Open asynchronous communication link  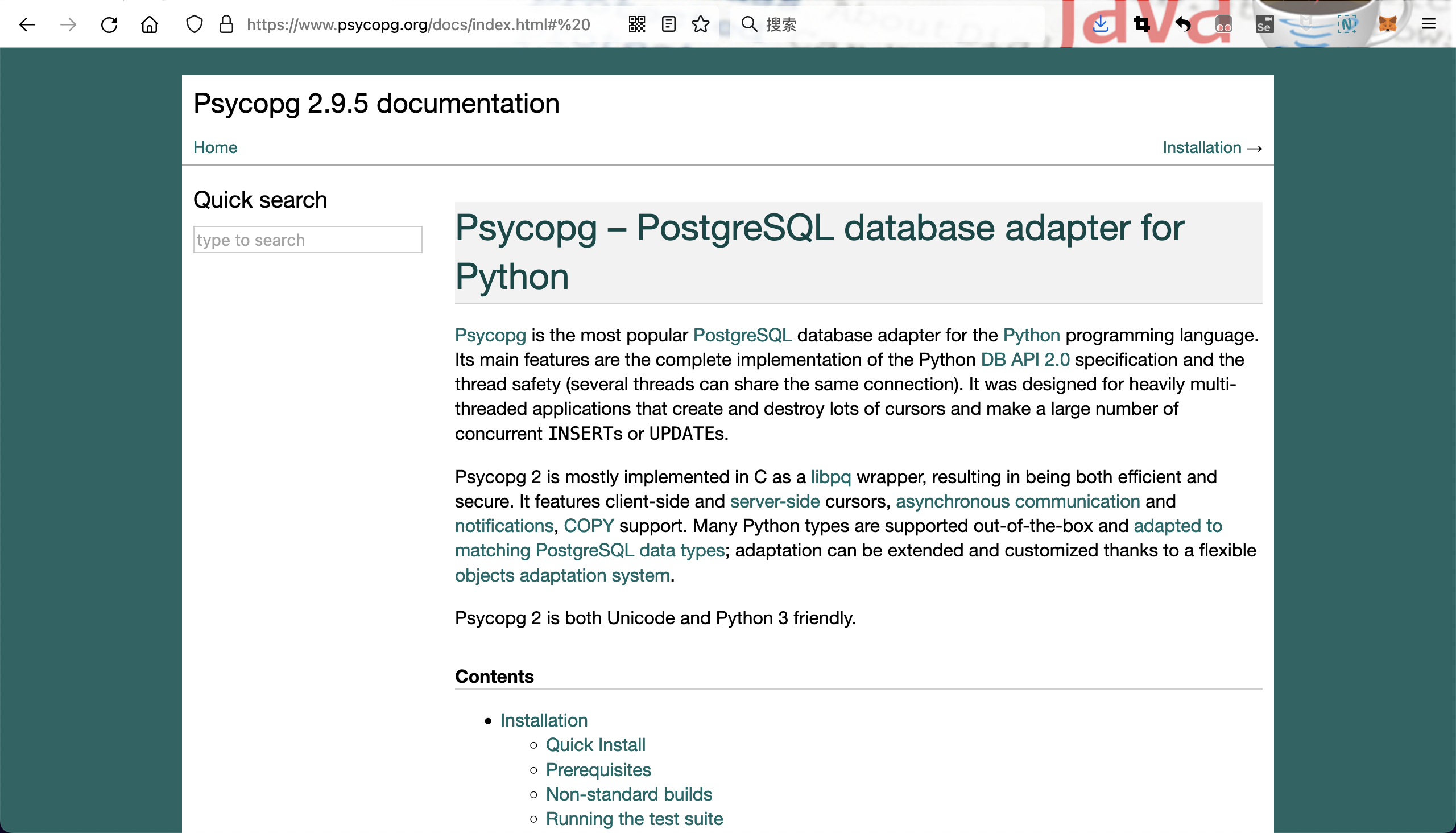(1018, 502)
